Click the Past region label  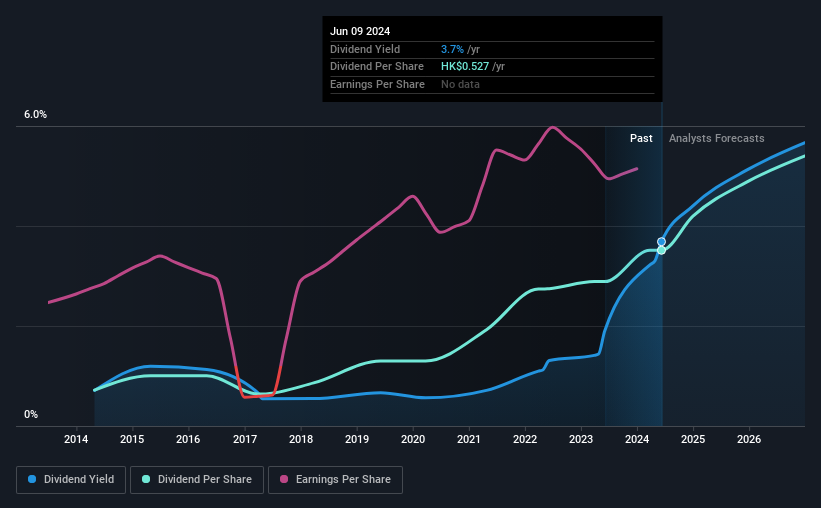(x=641, y=138)
